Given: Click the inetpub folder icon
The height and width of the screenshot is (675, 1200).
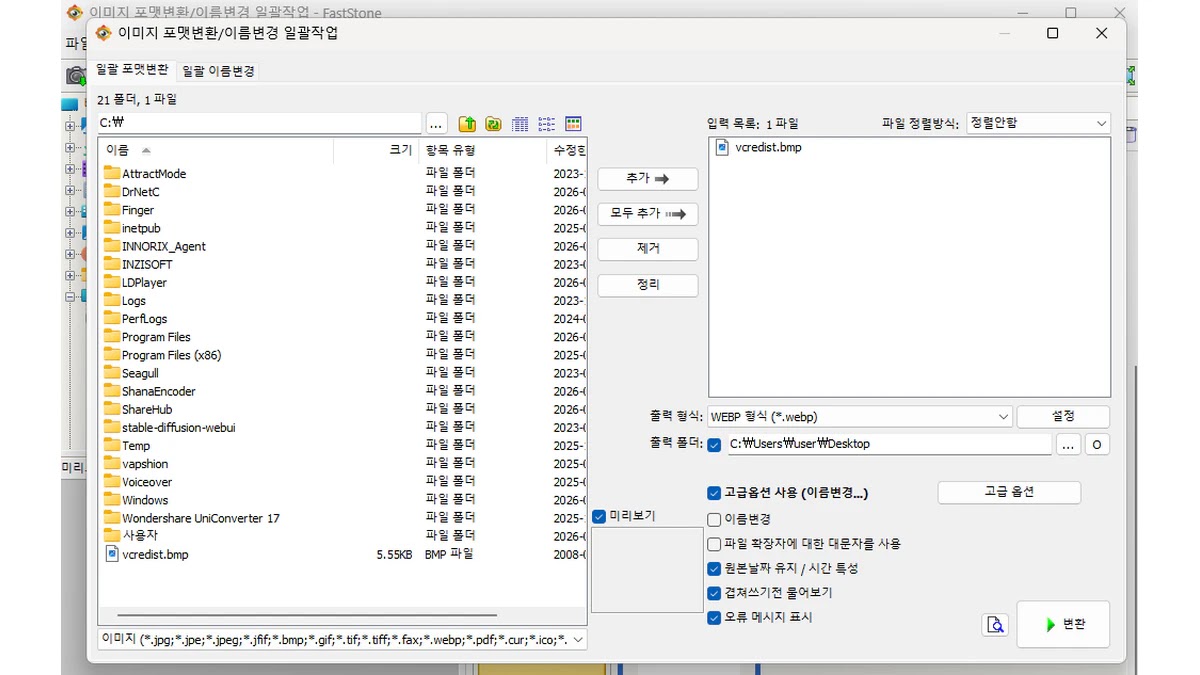Looking at the screenshot, I should (x=112, y=228).
